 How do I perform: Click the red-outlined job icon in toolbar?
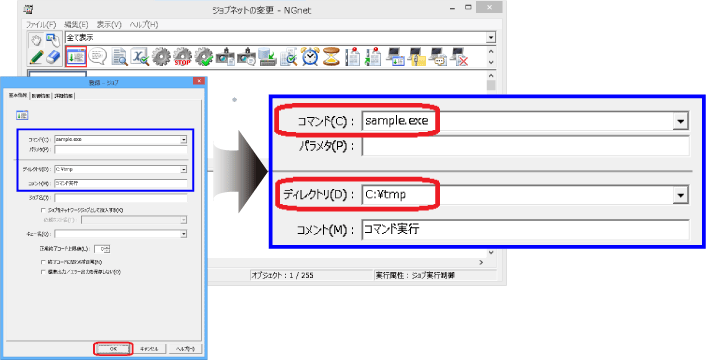pos(76,57)
